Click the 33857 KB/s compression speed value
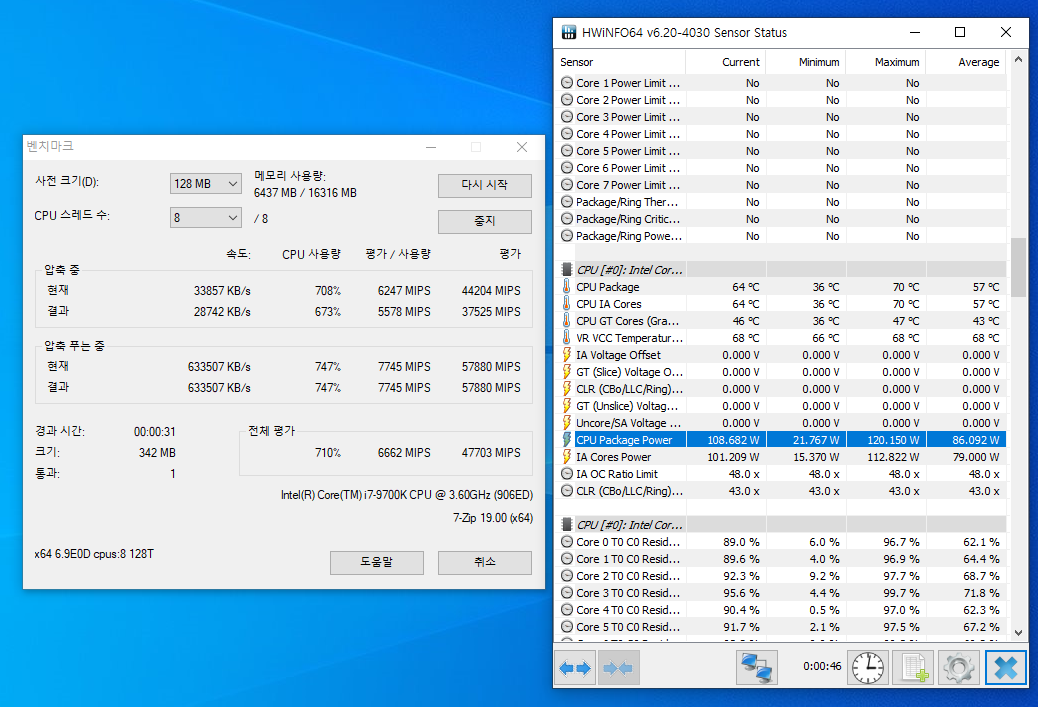 (x=222, y=291)
